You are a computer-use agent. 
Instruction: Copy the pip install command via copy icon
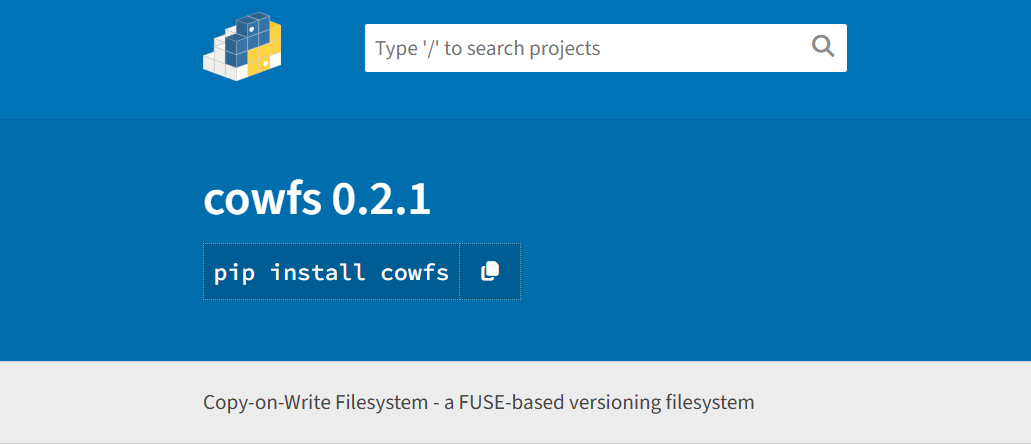click(x=490, y=271)
